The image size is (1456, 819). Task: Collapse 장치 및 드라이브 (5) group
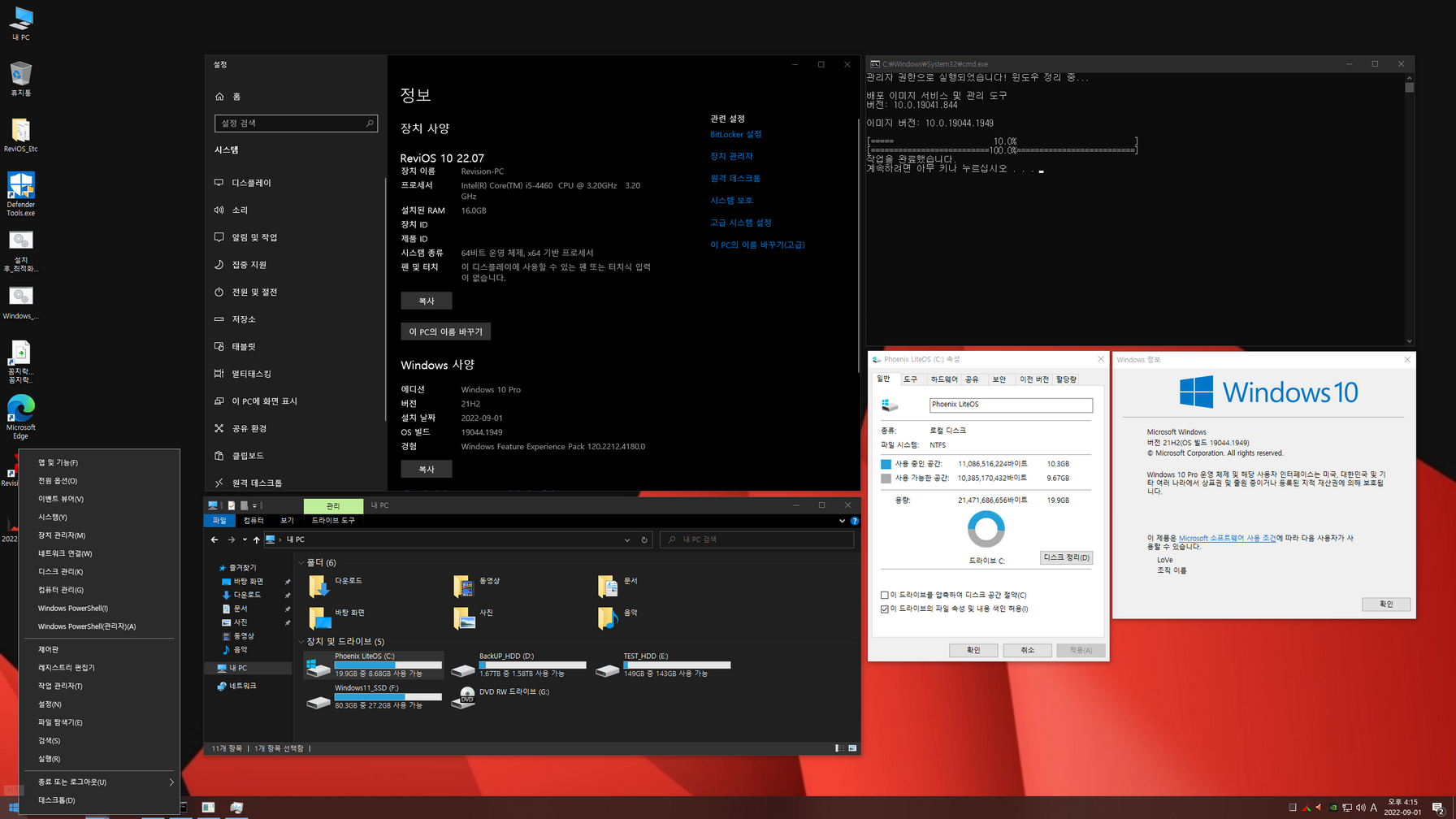point(301,641)
